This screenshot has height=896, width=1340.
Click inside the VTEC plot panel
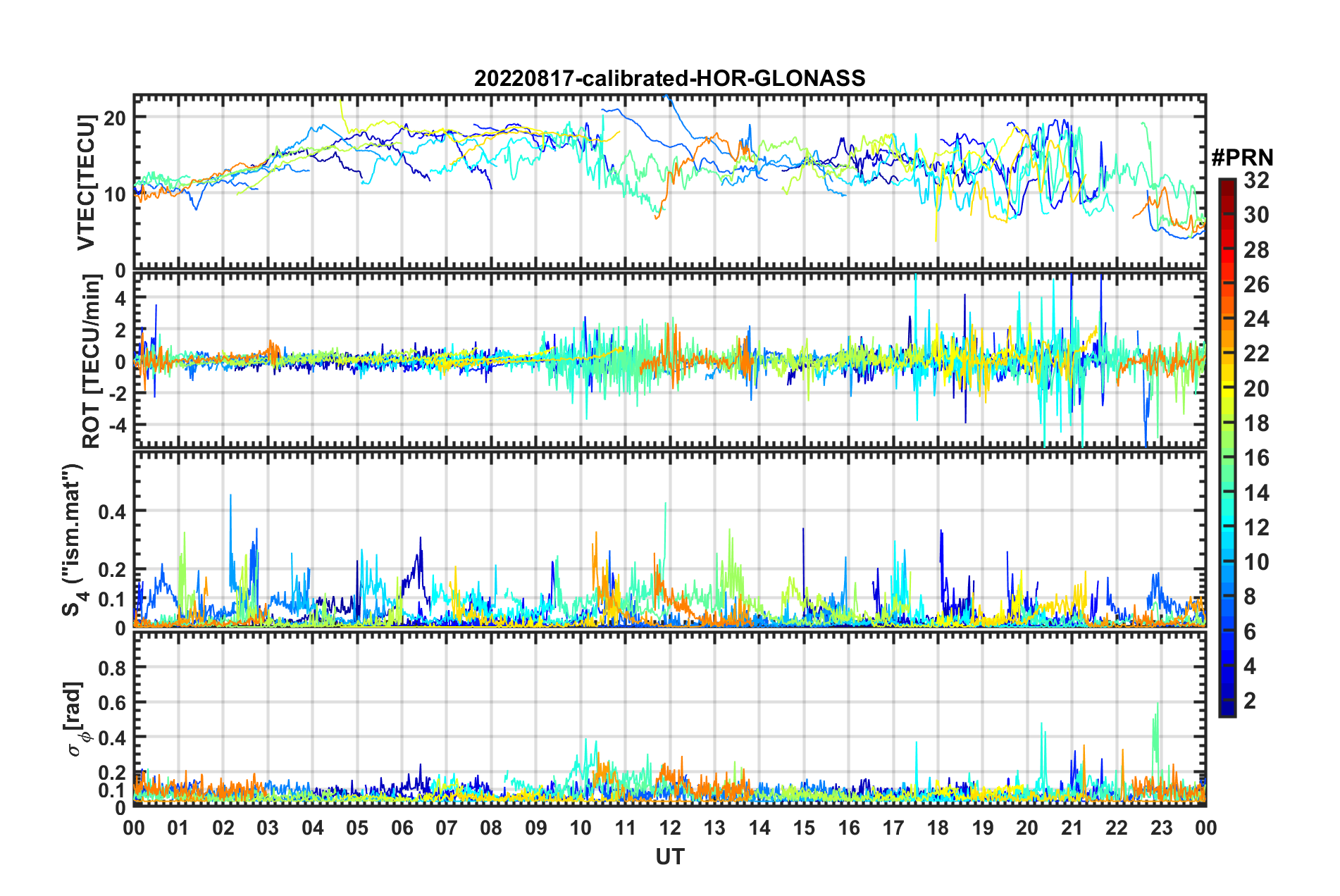pos(669,182)
